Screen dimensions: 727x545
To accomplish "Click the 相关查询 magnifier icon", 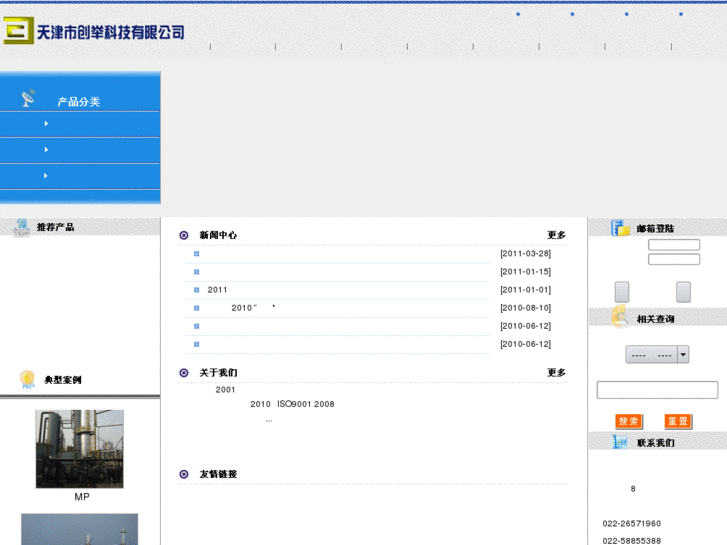I will [x=619, y=317].
